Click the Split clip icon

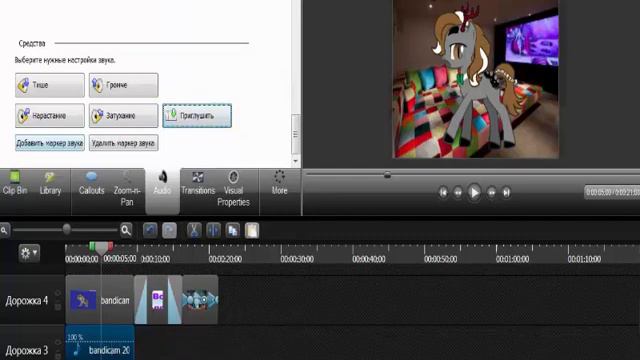point(213,230)
